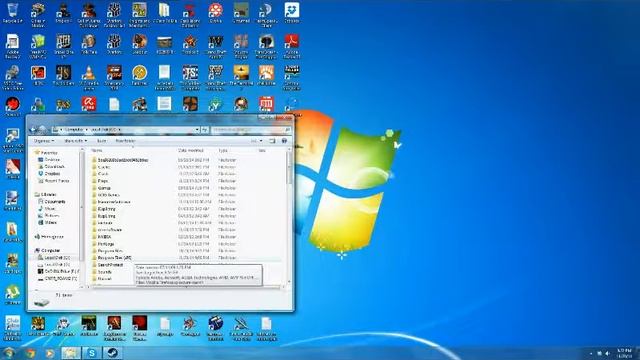Click the volume icon in system tray
640x360 pixels.
tap(607, 353)
